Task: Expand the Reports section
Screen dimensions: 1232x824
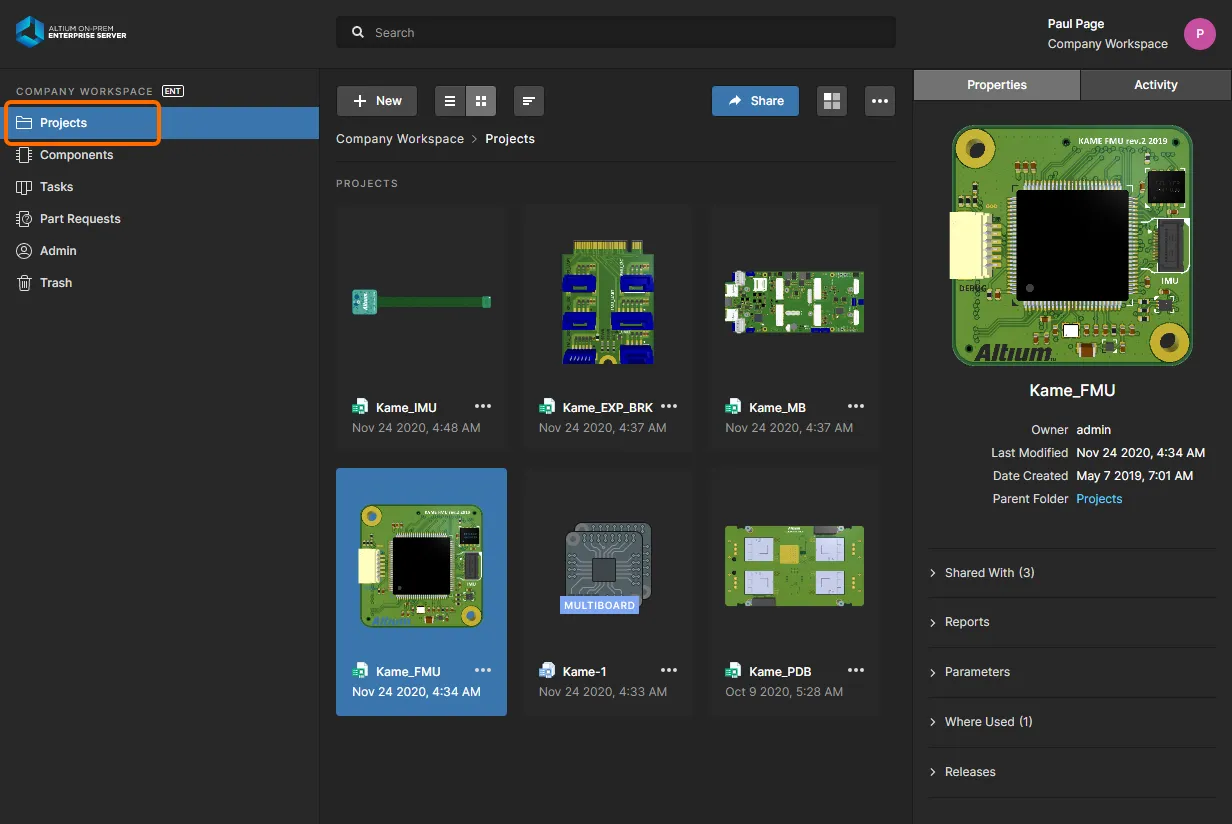Action: [1072, 622]
